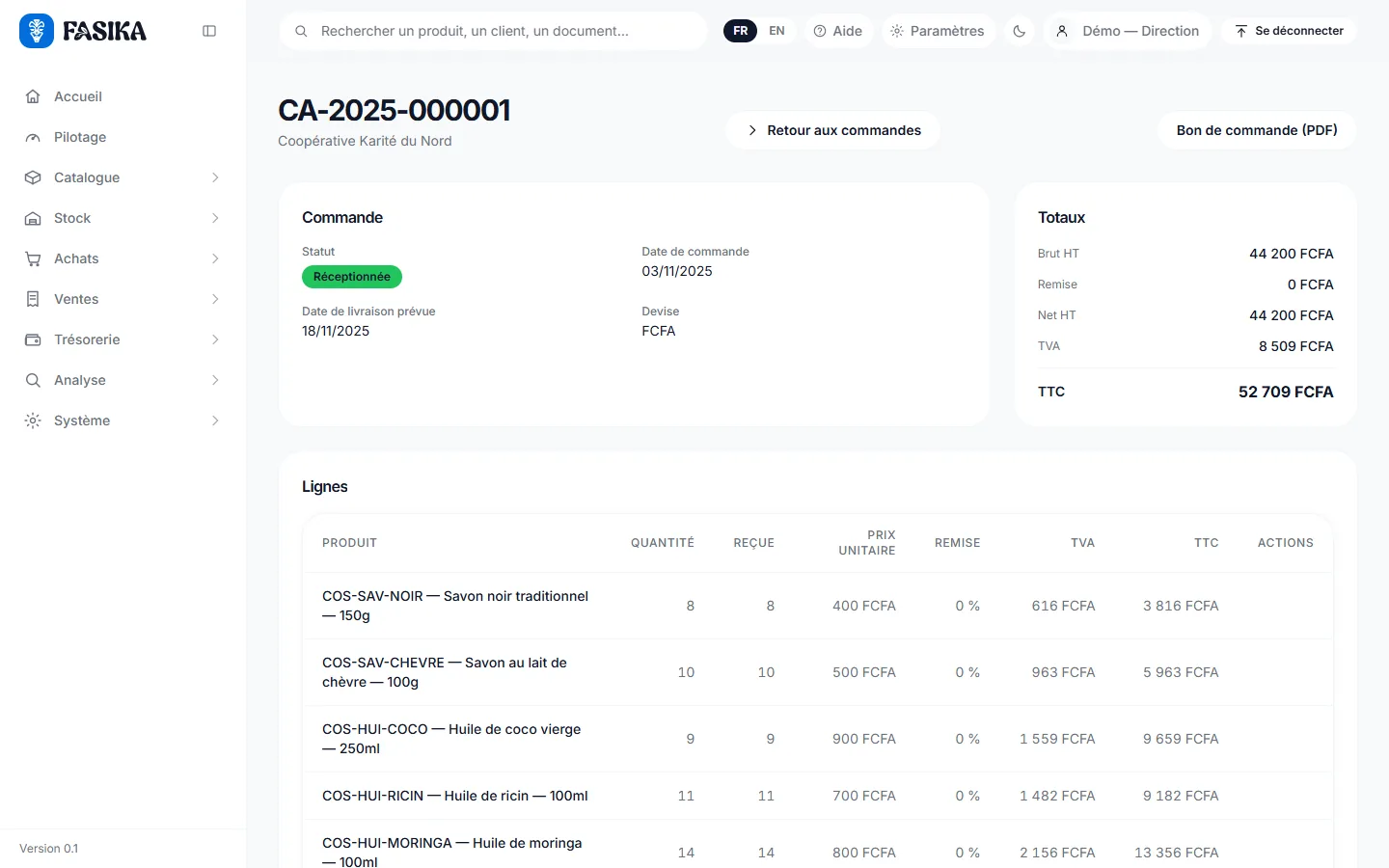Click Retour aux commandes button
Image resolution: width=1389 pixels, height=868 pixels.
[x=833, y=130]
